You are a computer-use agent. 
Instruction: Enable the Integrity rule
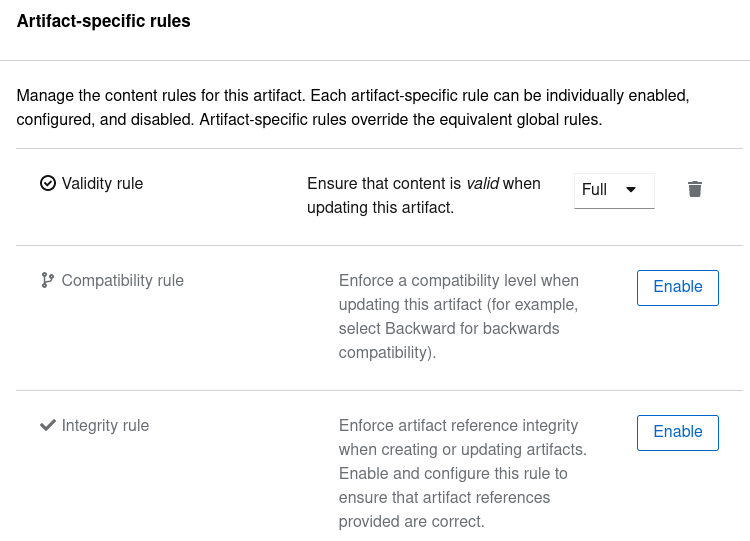(677, 432)
